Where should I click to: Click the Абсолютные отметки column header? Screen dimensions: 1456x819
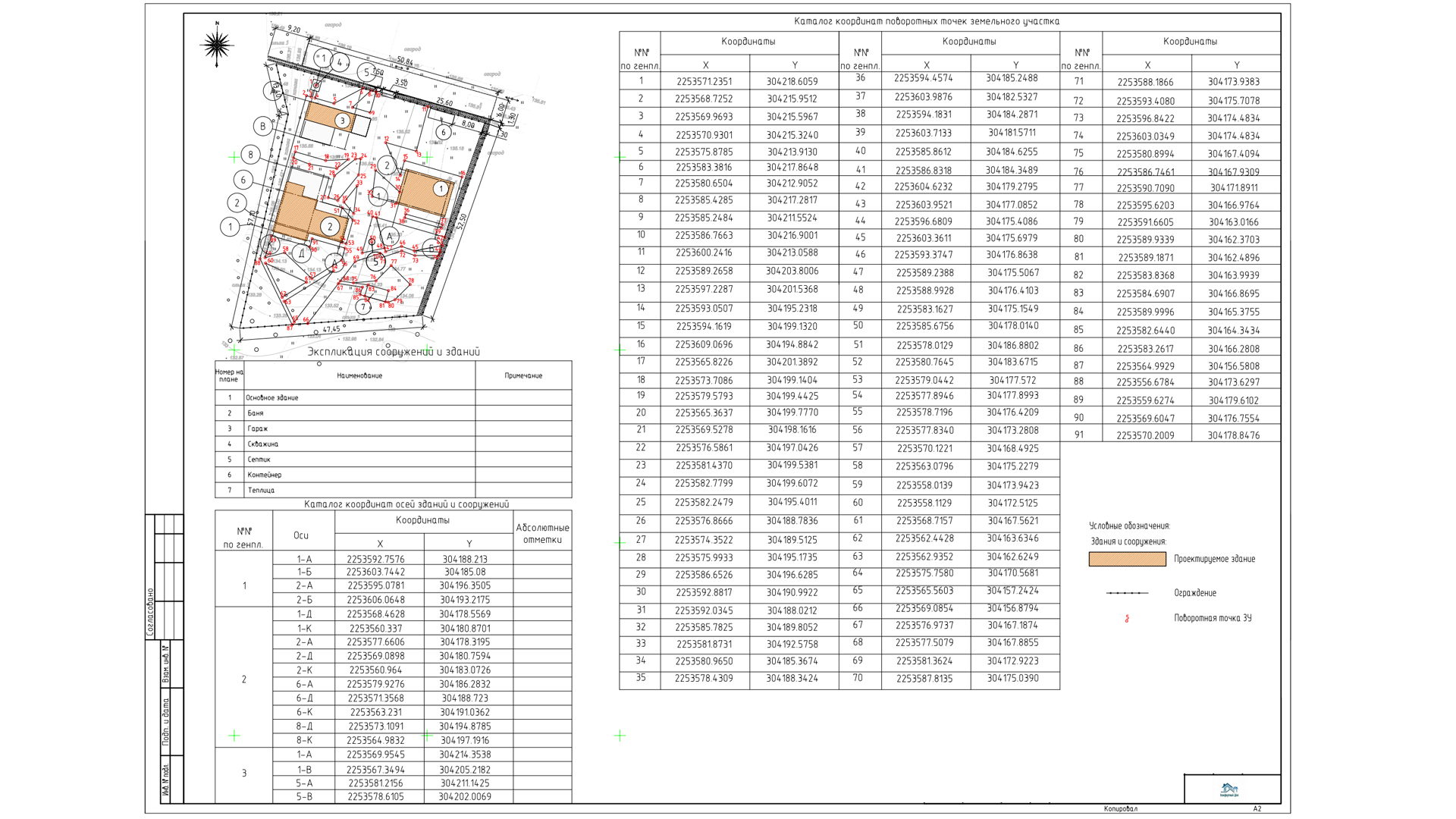pos(542,534)
